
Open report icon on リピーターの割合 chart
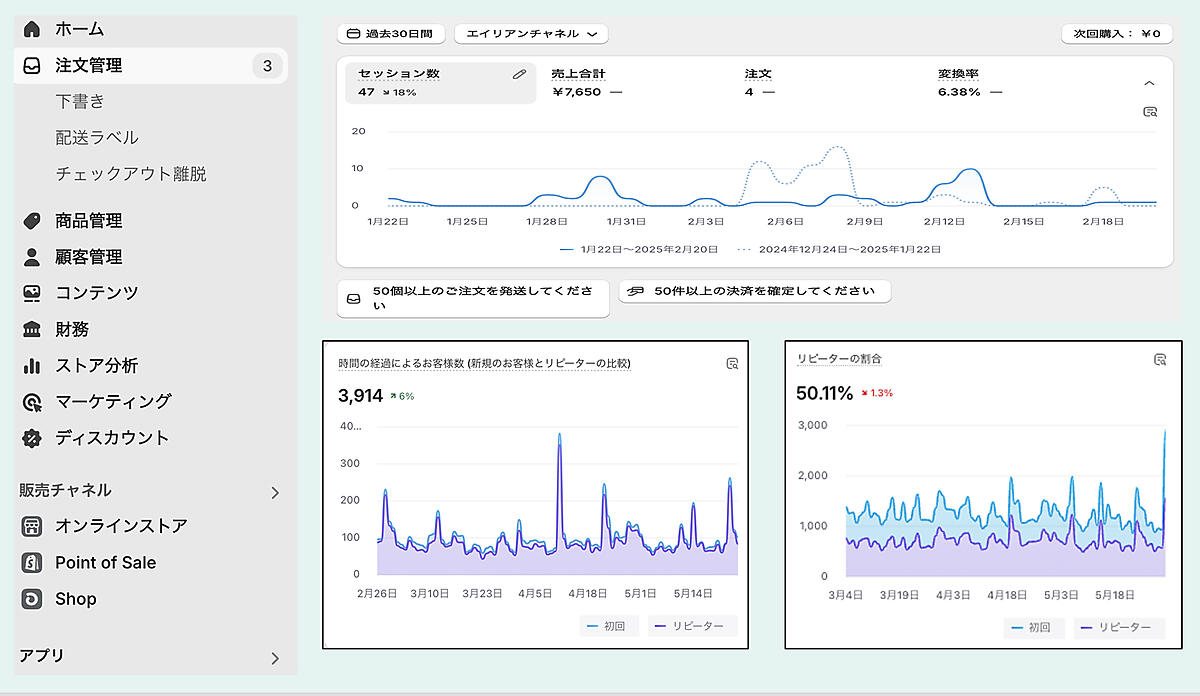pos(1160,359)
